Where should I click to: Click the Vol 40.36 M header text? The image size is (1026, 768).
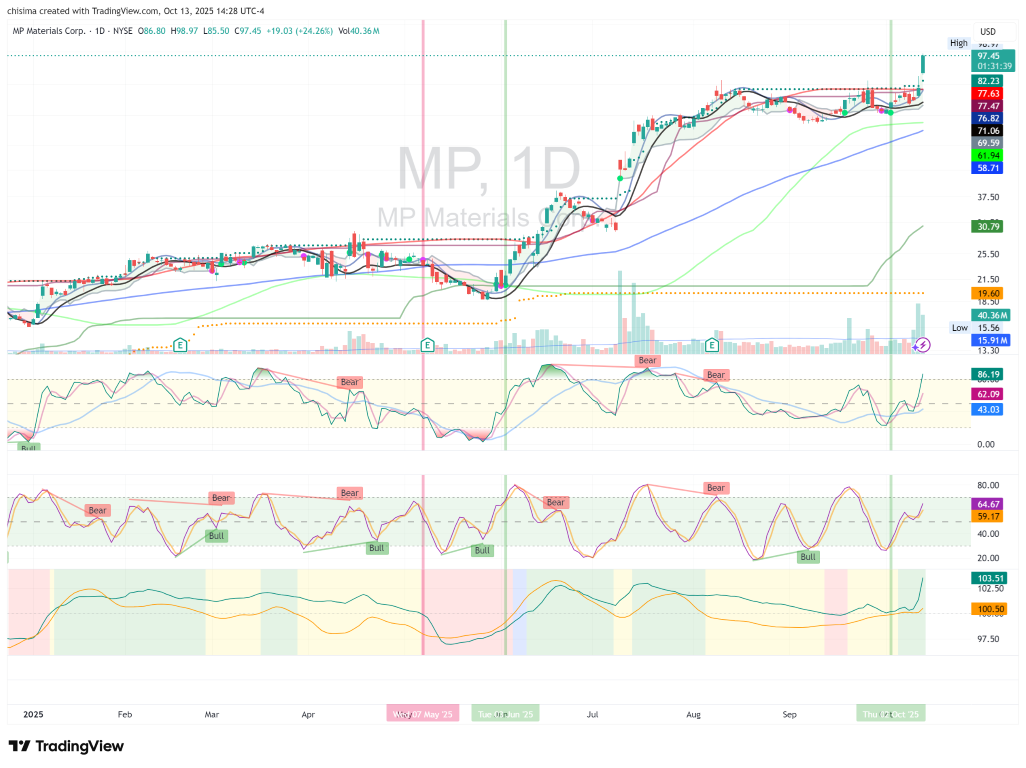pyautogui.click(x=359, y=31)
